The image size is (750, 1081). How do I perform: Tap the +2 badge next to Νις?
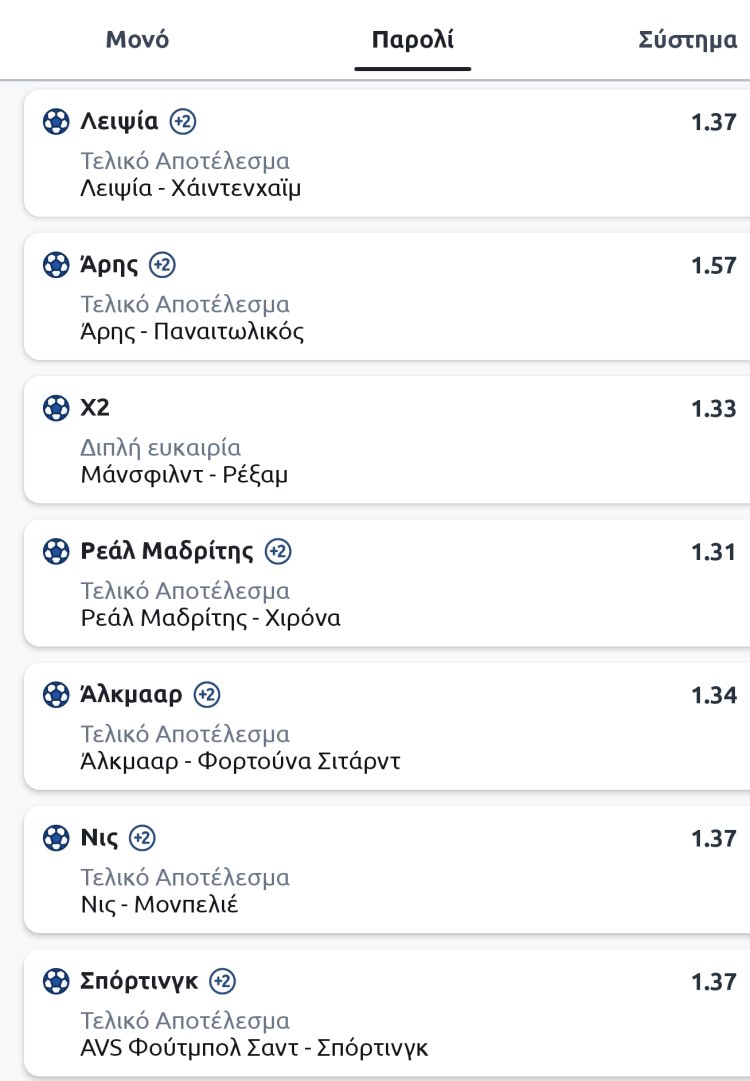pyautogui.click(x=143, y=837)
